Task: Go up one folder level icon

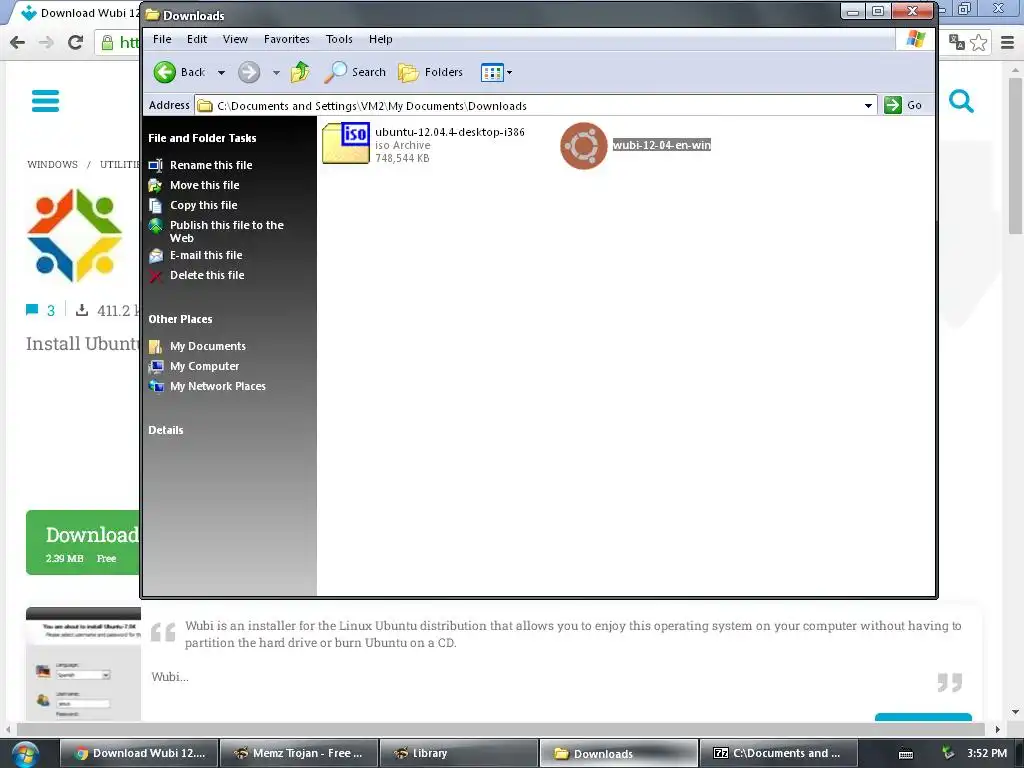Action: click(x=300, y=72)
